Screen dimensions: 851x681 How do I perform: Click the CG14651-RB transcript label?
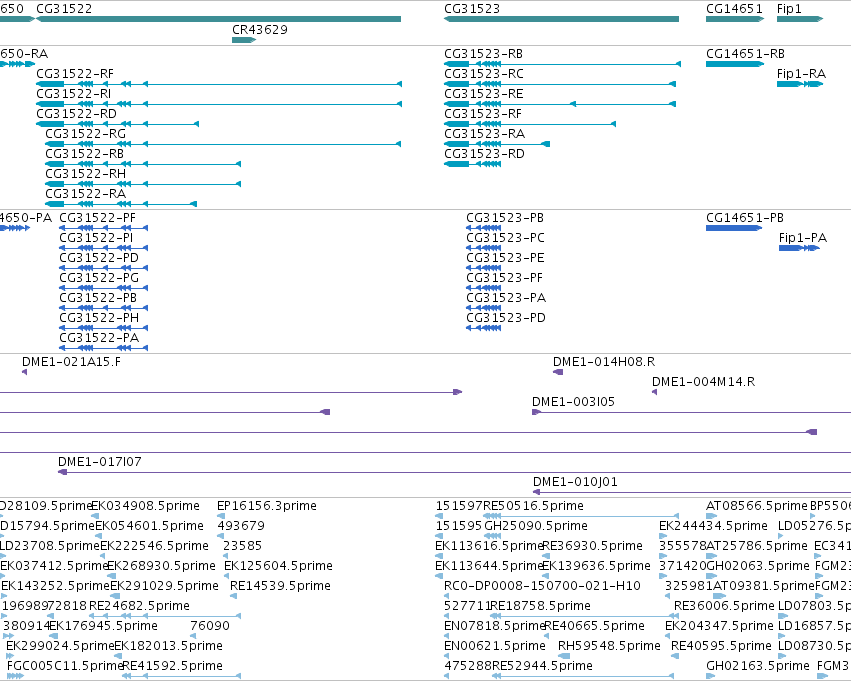[x=745, y=54]
